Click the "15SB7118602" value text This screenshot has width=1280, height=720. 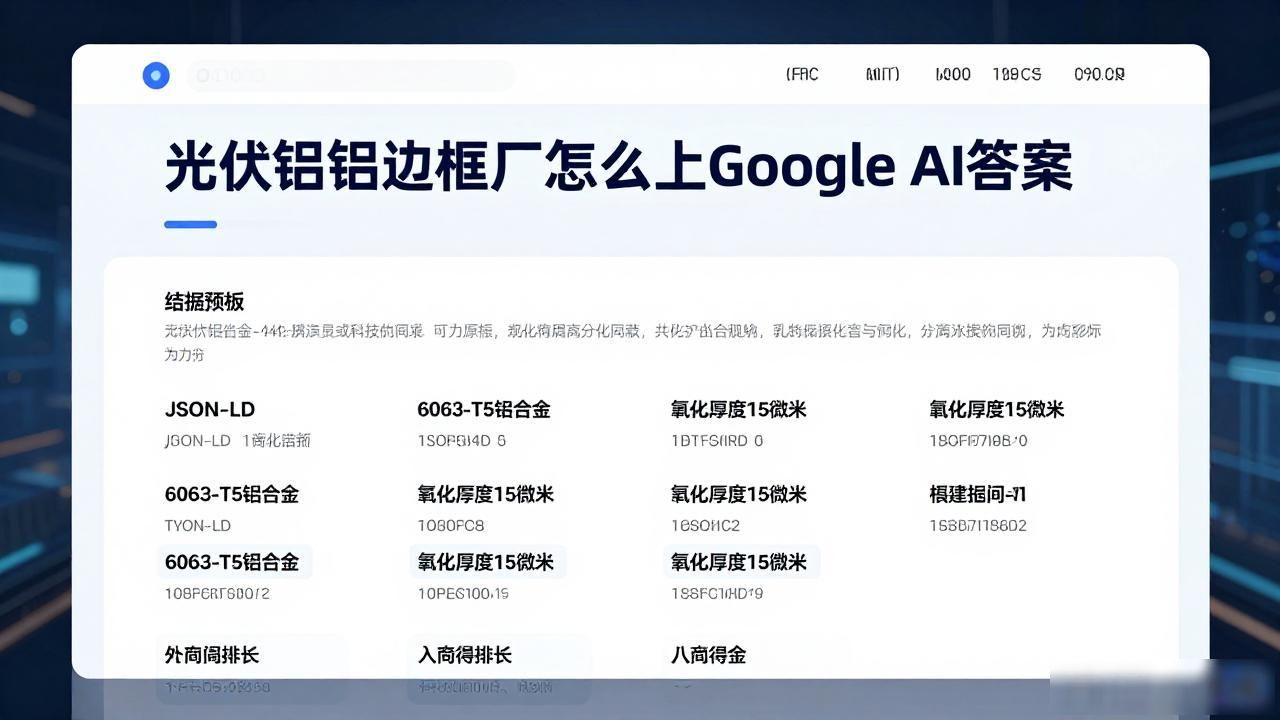pos(978,525)
